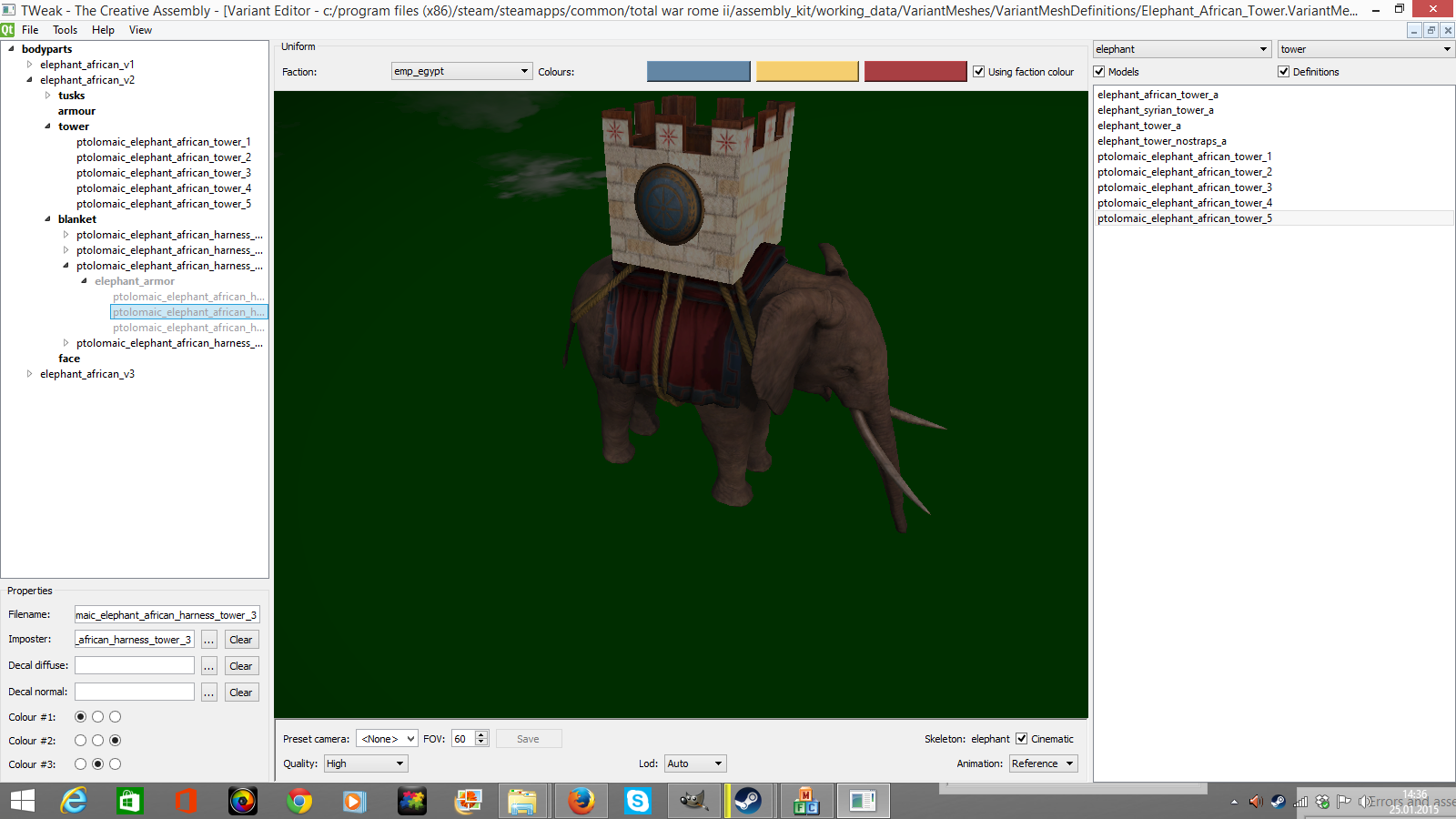Image resolution: width=1456 pixels, height=819 pixels.
Task: Clear the Decal normal field
Action: (241, 693)
